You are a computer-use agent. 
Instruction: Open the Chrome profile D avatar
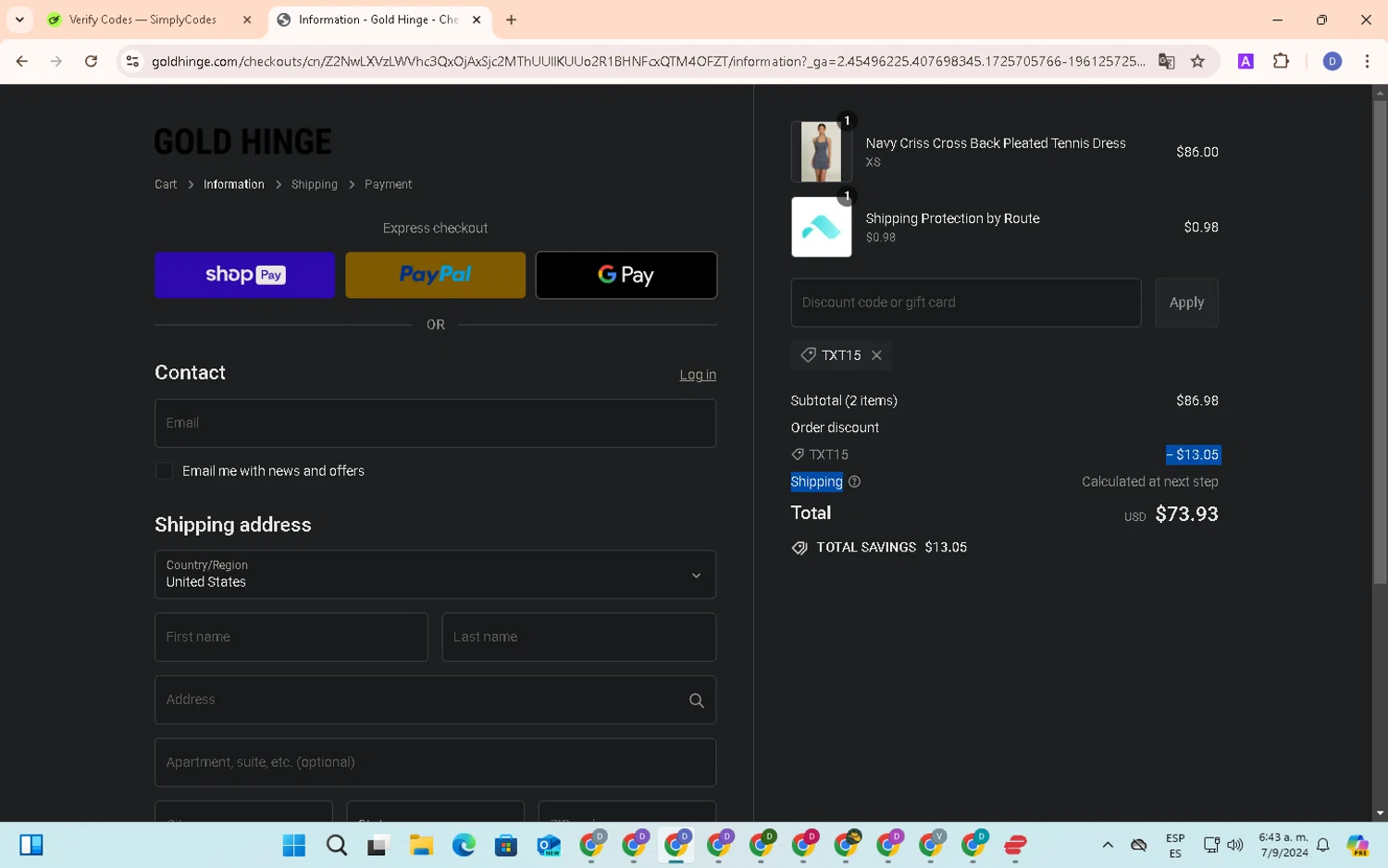1332,61
